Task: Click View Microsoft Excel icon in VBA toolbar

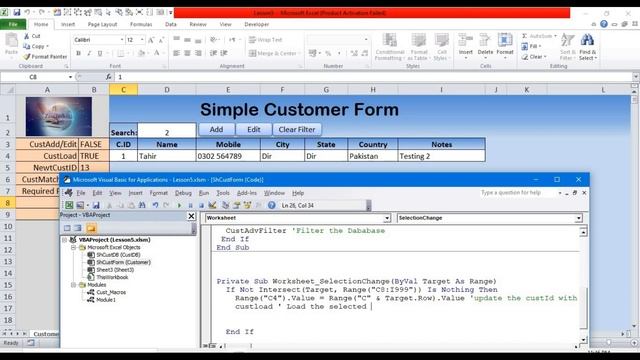Action: coord(69,205)
